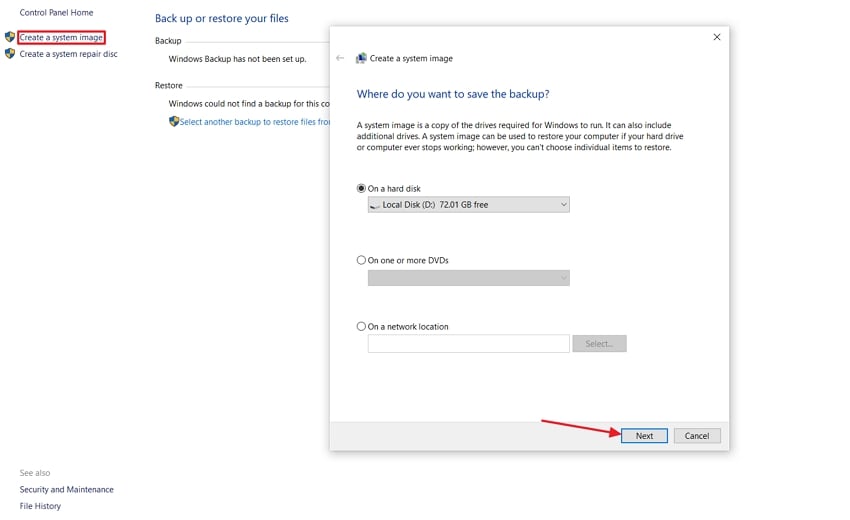
Task: Open Control Panel Home
Action: pos(56,12)
